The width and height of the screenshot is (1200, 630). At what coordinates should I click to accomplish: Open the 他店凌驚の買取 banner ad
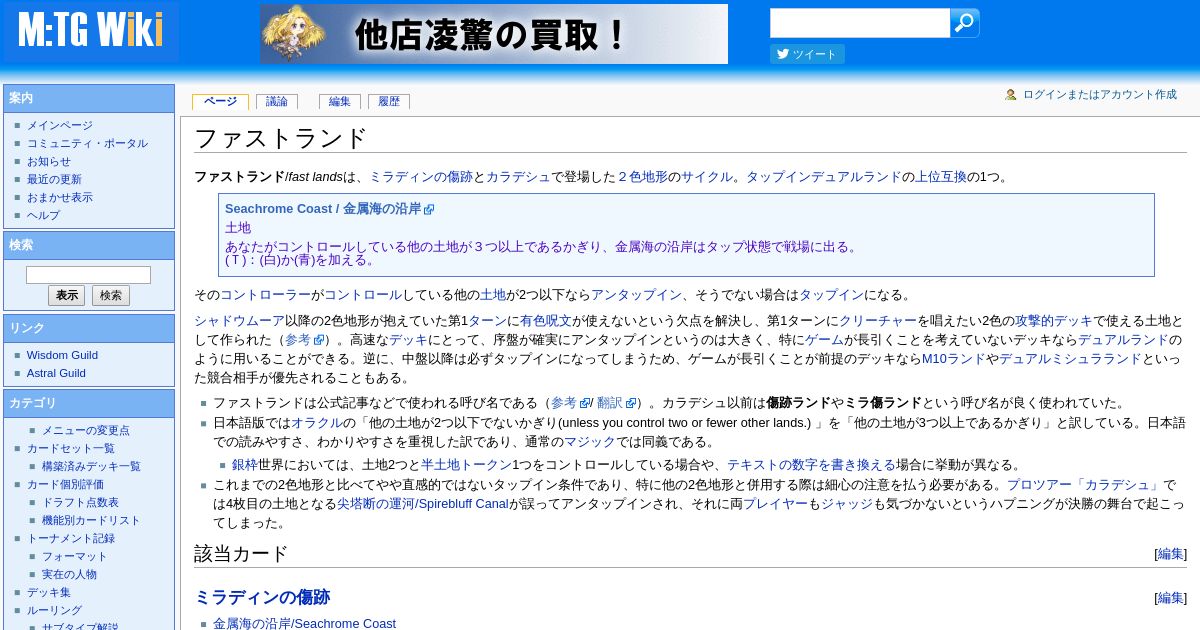coord(494,34)
